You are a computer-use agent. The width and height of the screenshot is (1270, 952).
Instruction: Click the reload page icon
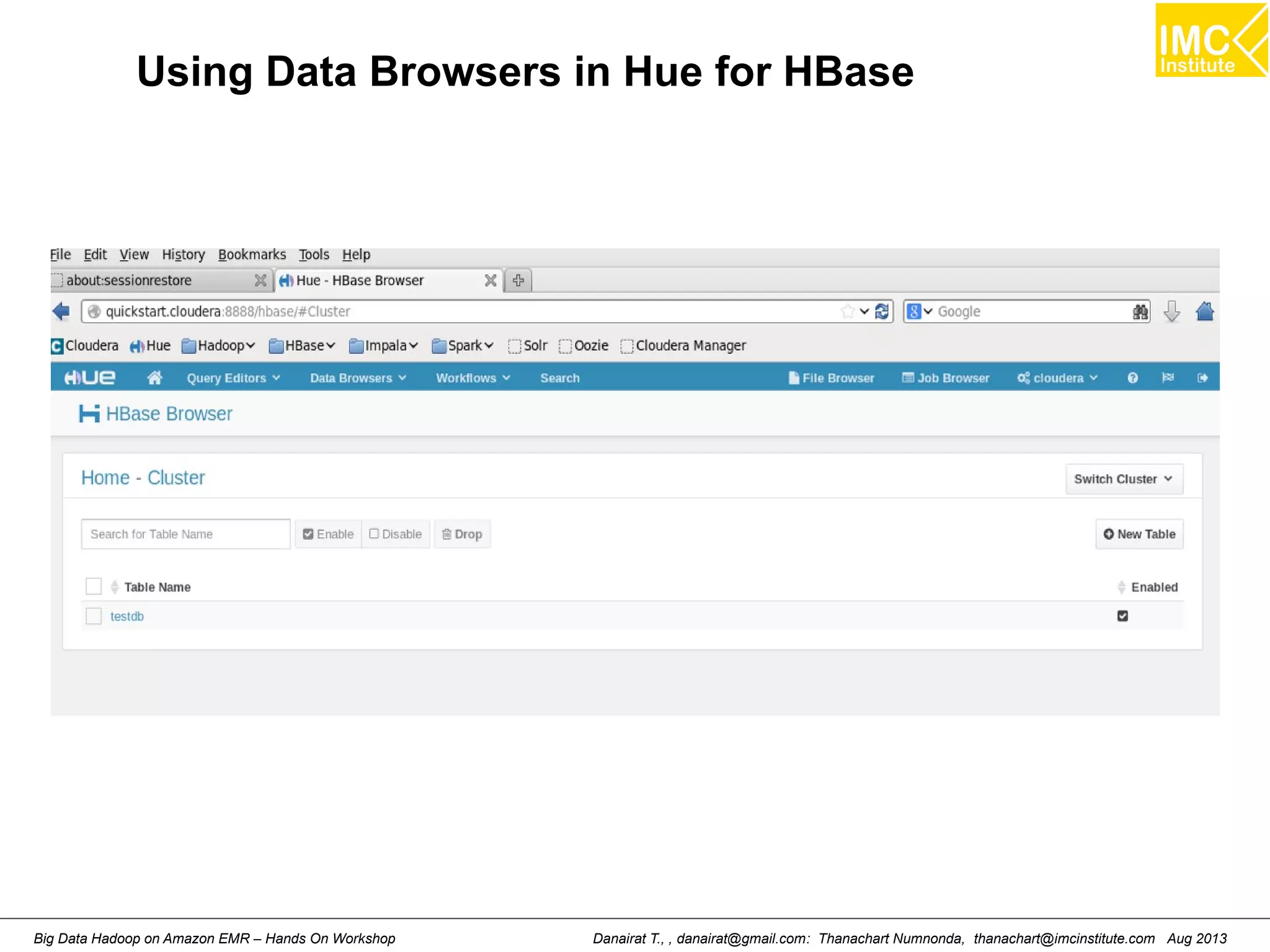click(x=882, y=312)
